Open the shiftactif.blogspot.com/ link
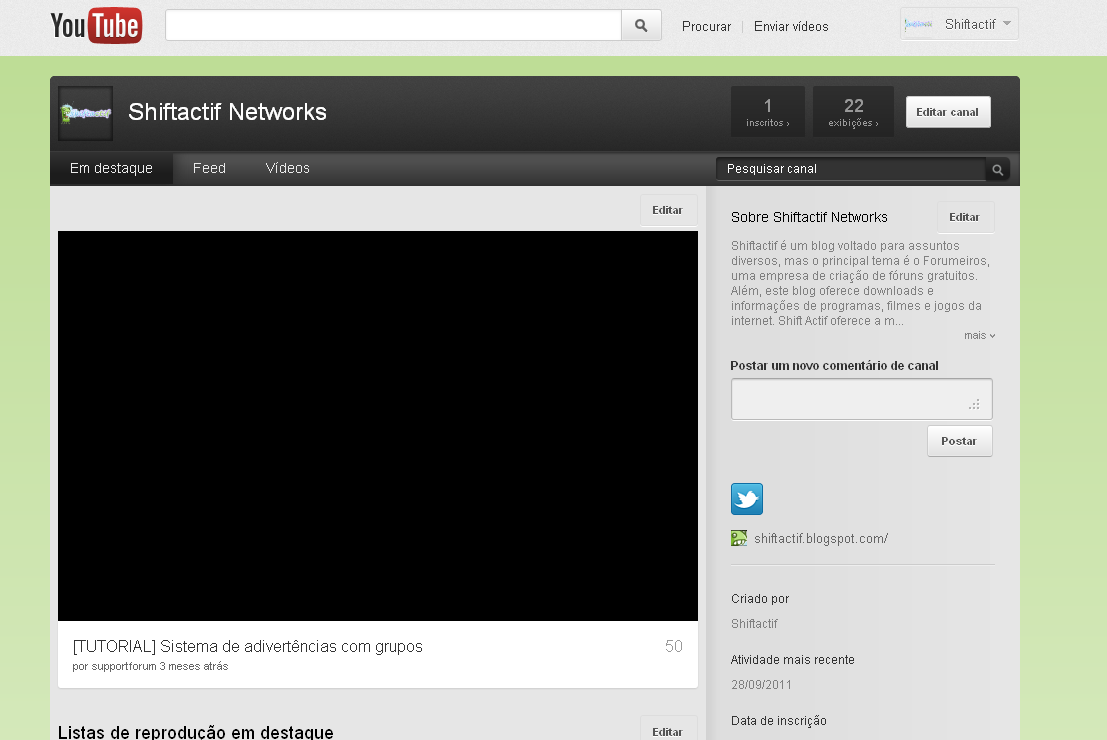The image size is (1107, 740). coord(821,538)
